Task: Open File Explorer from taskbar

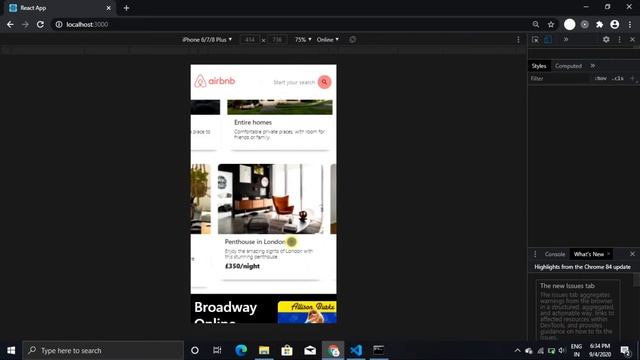Action: (264, 350)
